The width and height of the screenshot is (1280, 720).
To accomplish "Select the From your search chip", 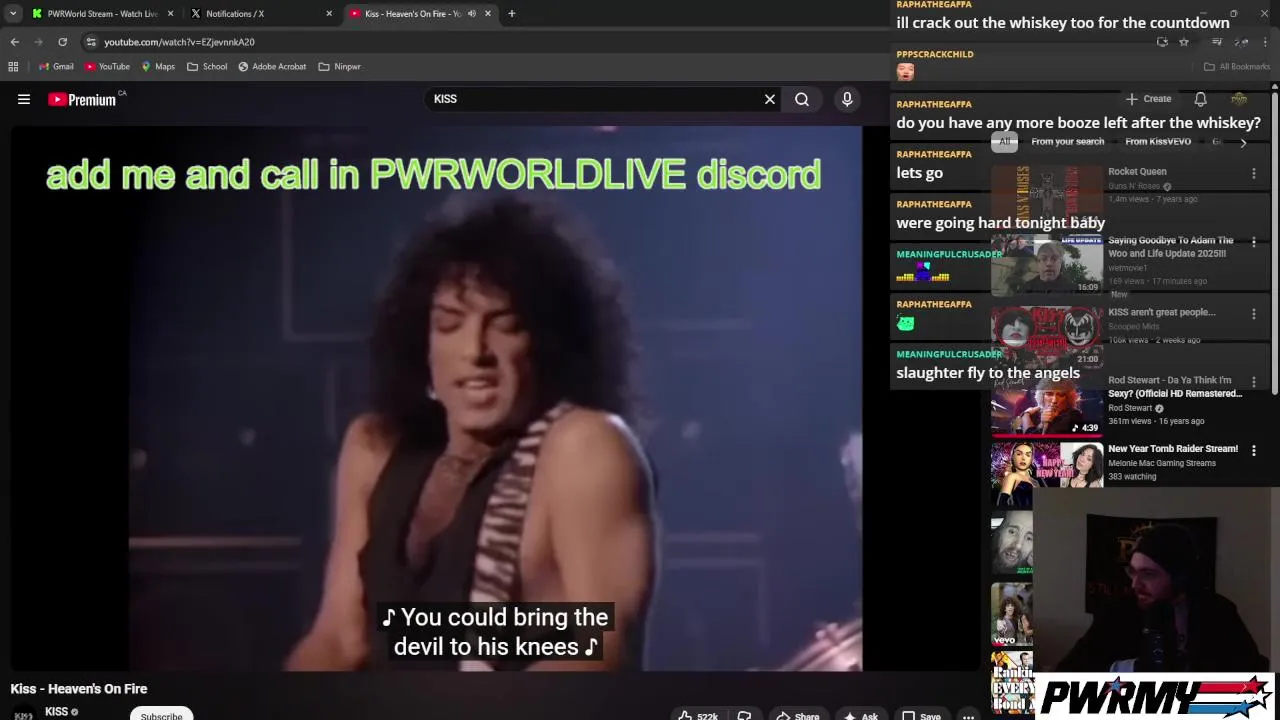I will pyautogui.click(x=1068, y=142).
